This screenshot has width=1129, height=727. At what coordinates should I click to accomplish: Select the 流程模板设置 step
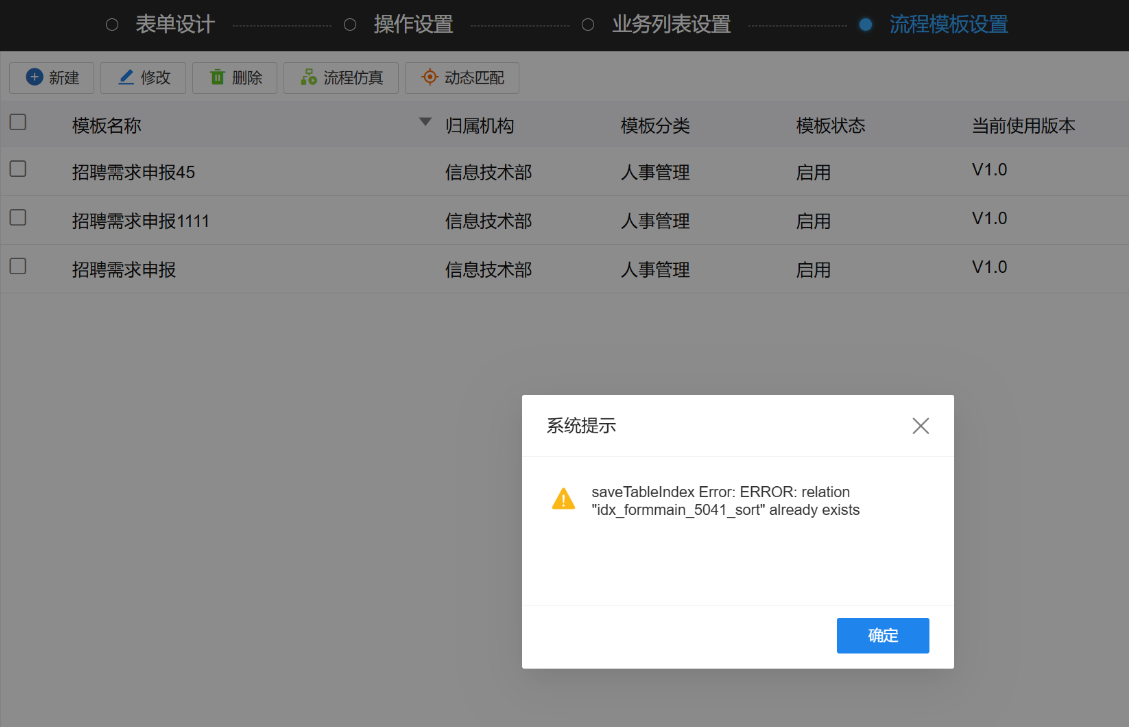(x=948, y=24)
